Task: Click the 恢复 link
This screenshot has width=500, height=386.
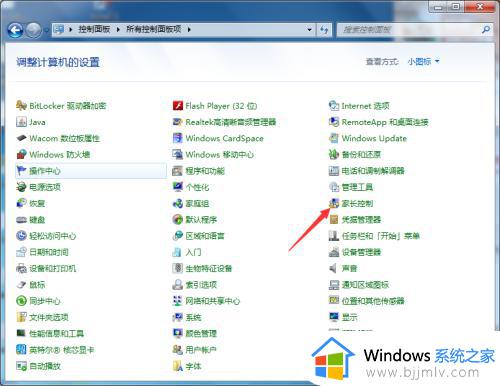Action: (37, 203)
